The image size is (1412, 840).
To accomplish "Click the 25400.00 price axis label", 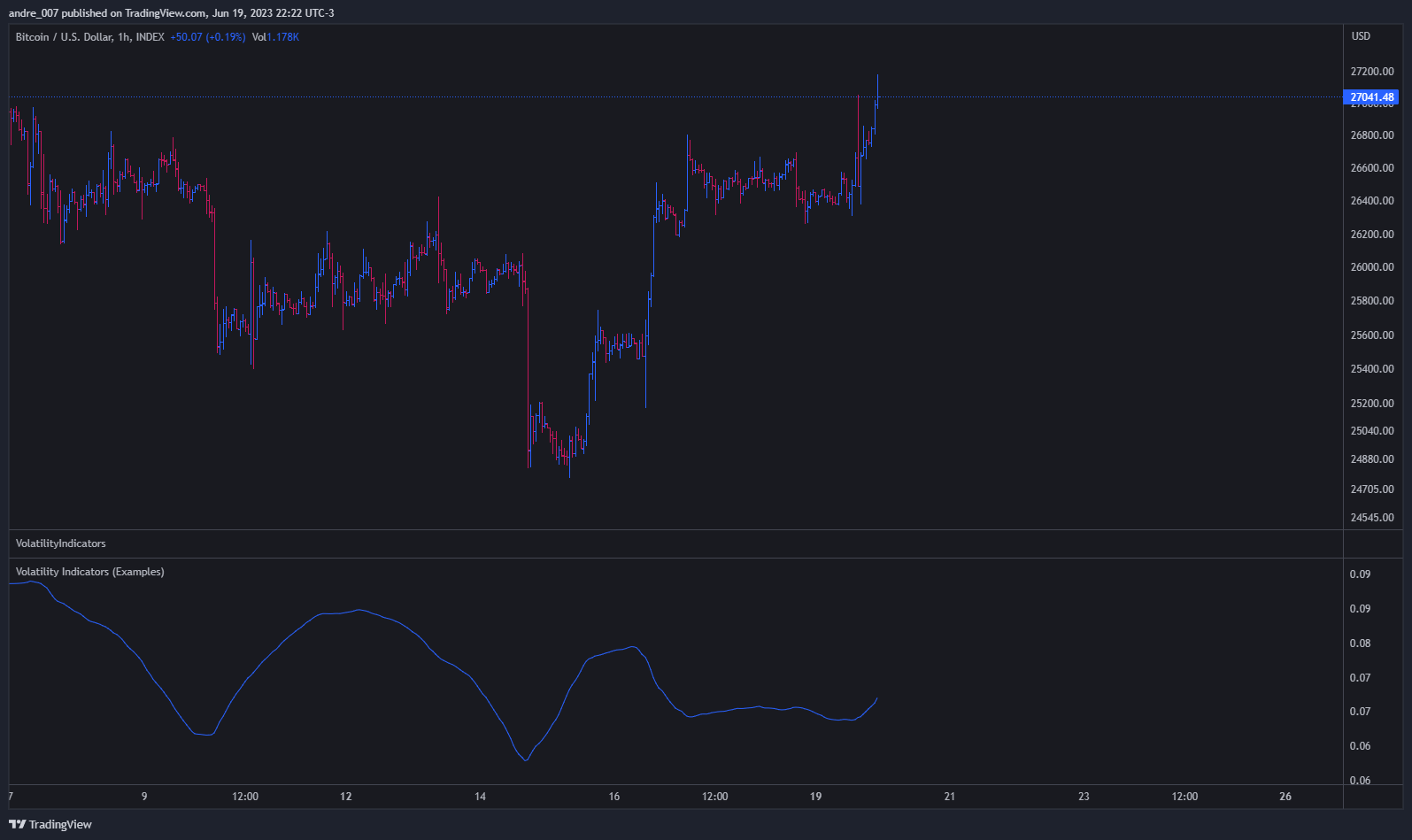I will click(x=1372, y=369).
